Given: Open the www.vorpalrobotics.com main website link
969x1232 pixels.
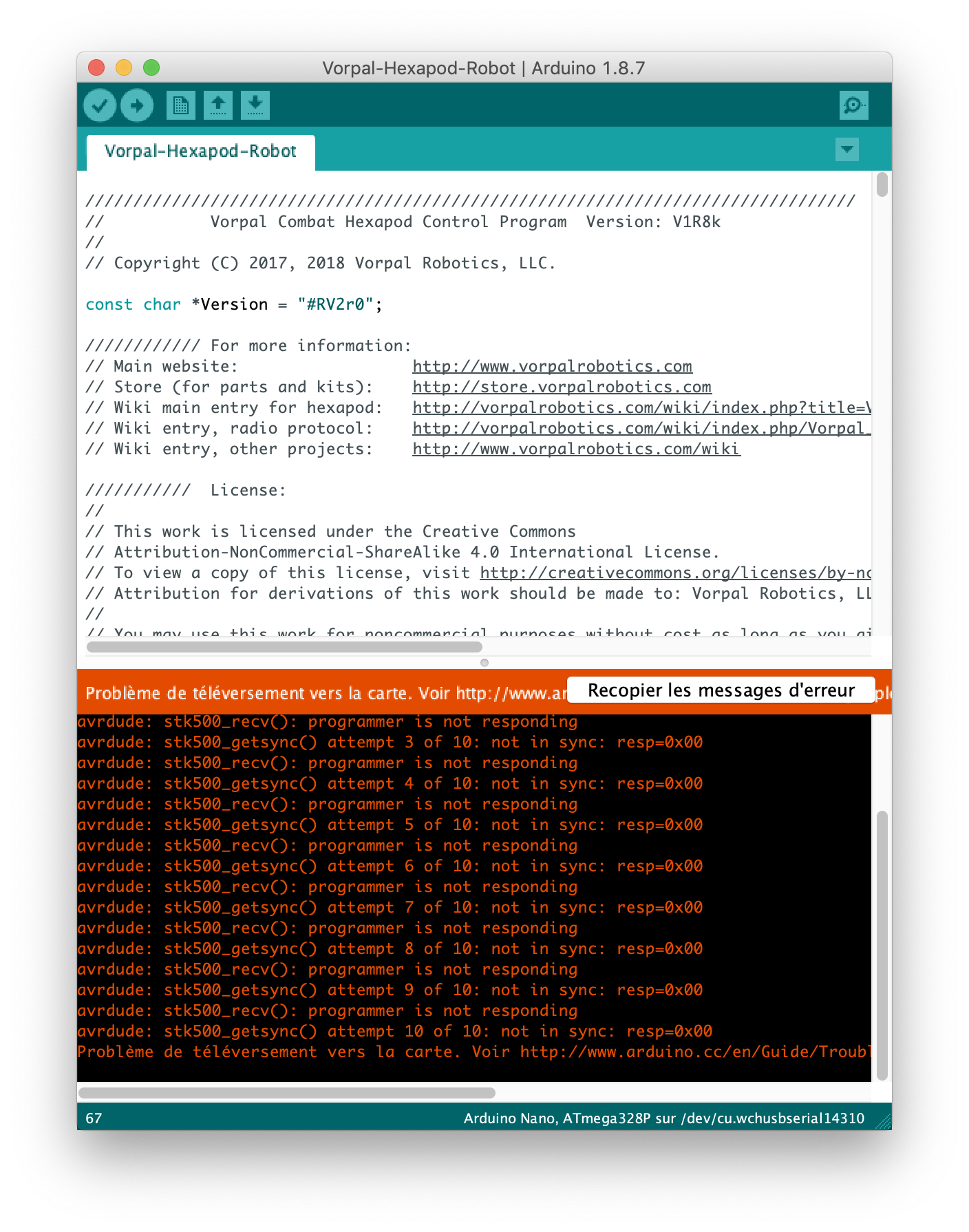Looking at the screenshot, I should coord(552,366).
